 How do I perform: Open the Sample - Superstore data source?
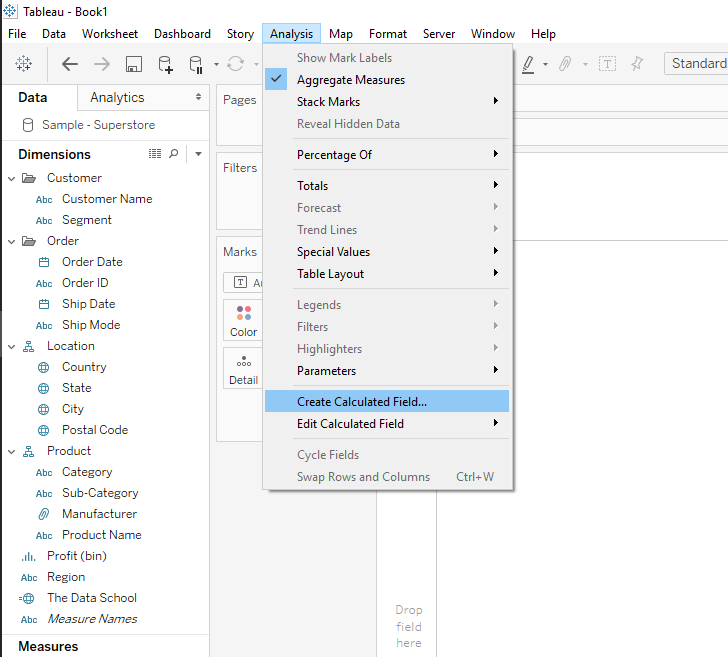pyautogui.click(x=97, y=125)
